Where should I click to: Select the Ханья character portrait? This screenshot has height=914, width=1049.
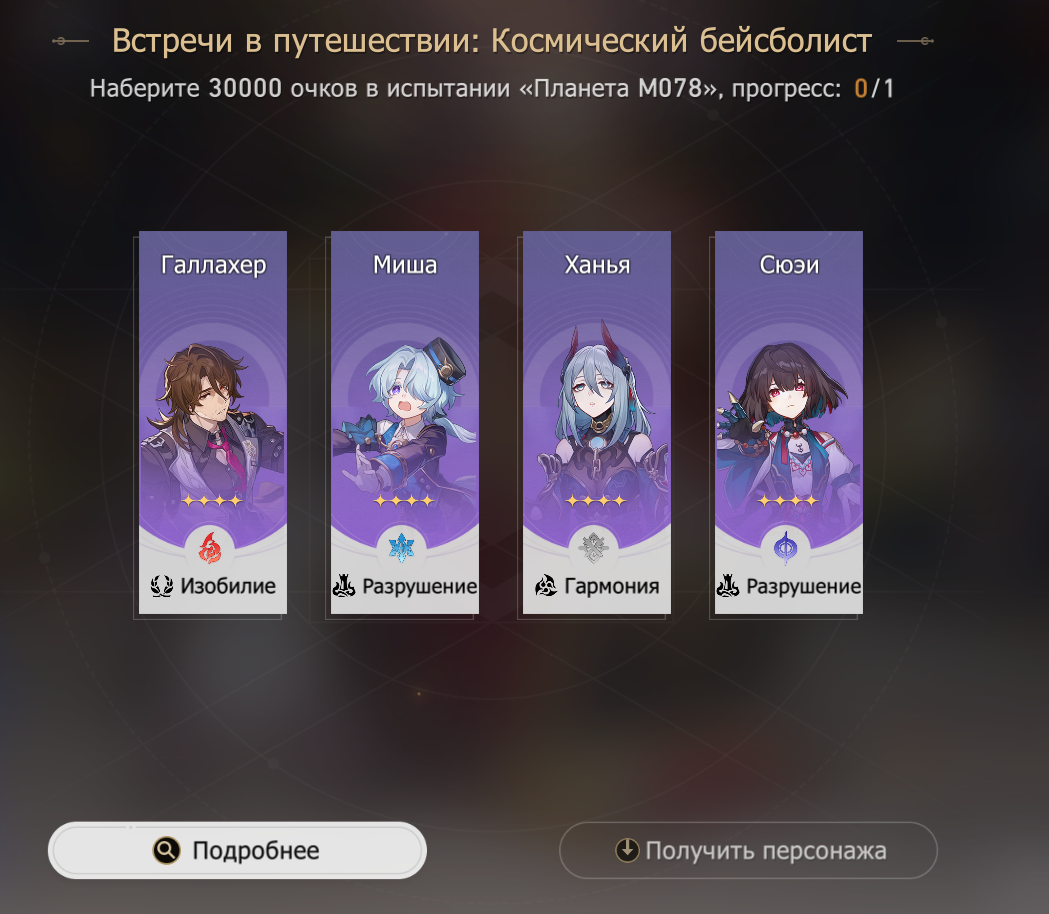(597, 422)
